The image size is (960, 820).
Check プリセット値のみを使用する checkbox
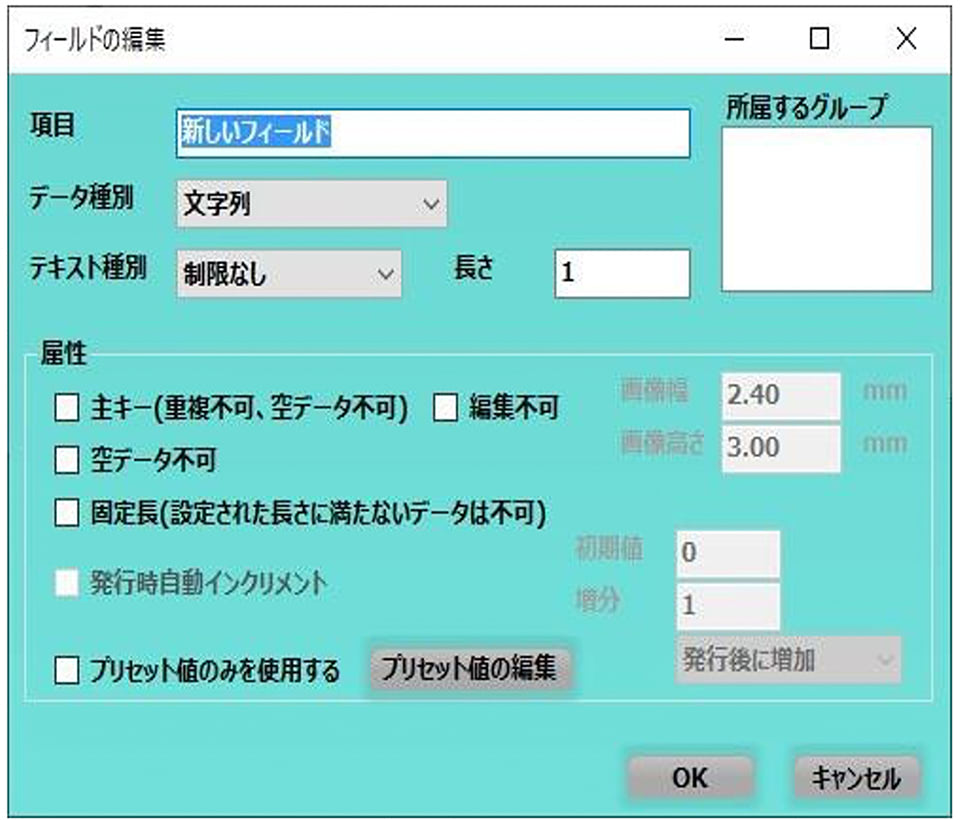tap(66, 669)
